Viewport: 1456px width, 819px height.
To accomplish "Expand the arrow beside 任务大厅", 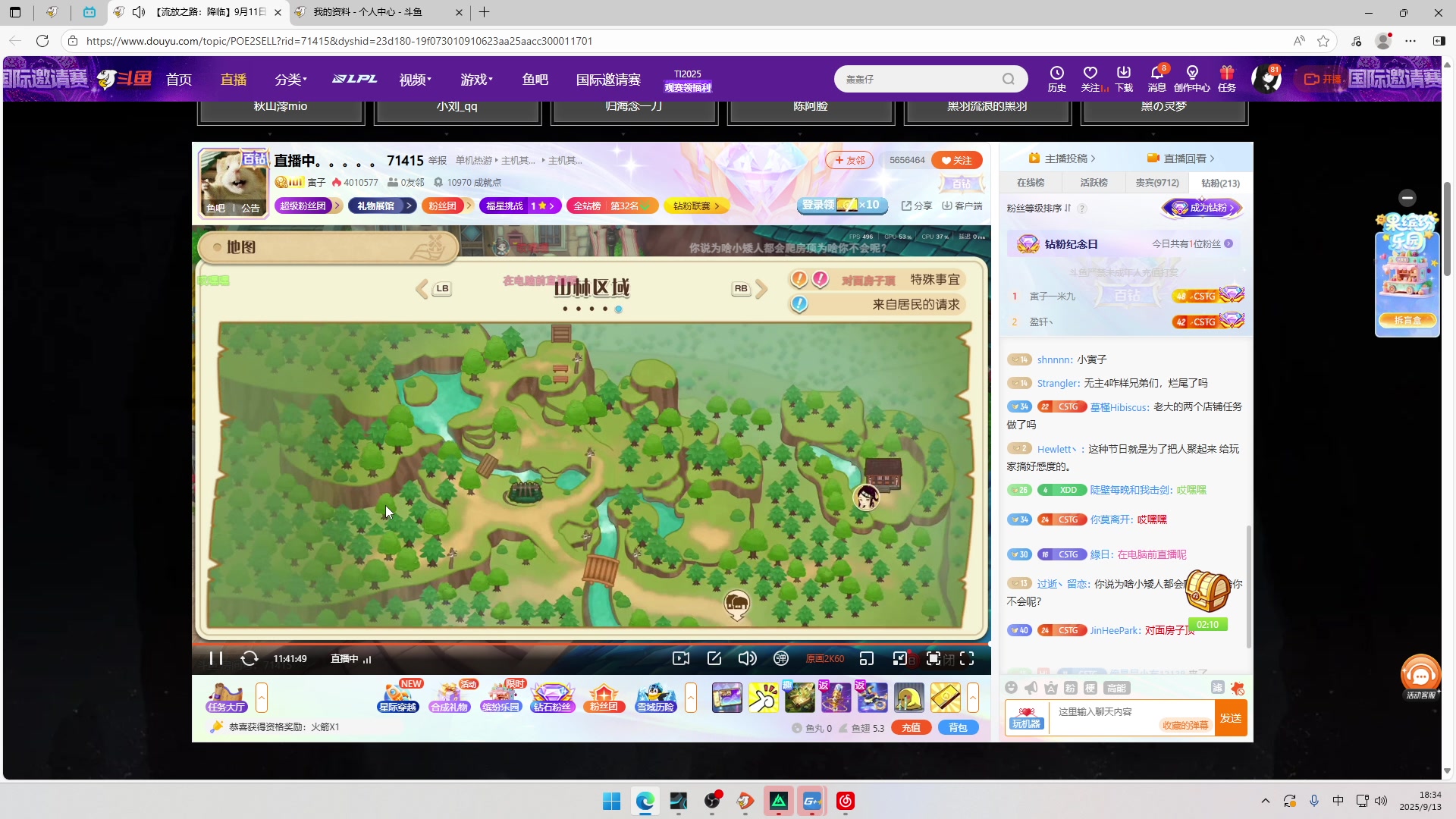I will tap(262, 698).
